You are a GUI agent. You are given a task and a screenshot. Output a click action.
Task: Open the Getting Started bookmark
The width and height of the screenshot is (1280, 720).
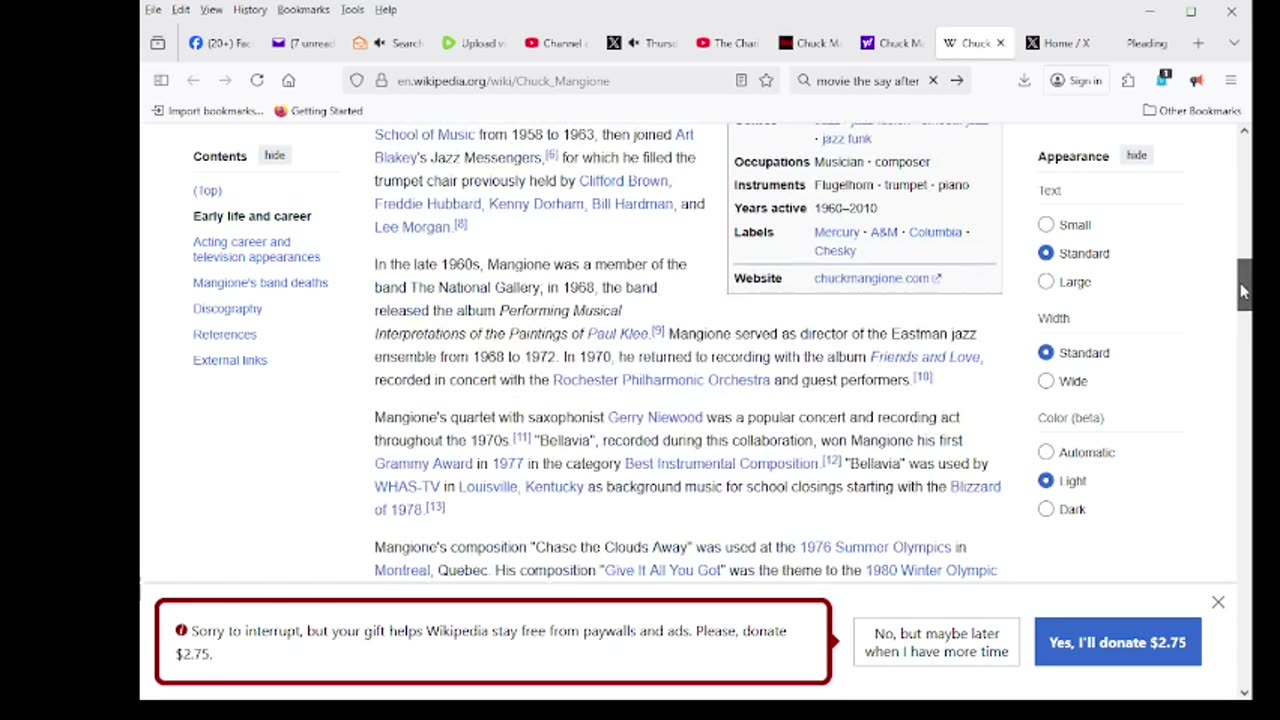(318, 111)
